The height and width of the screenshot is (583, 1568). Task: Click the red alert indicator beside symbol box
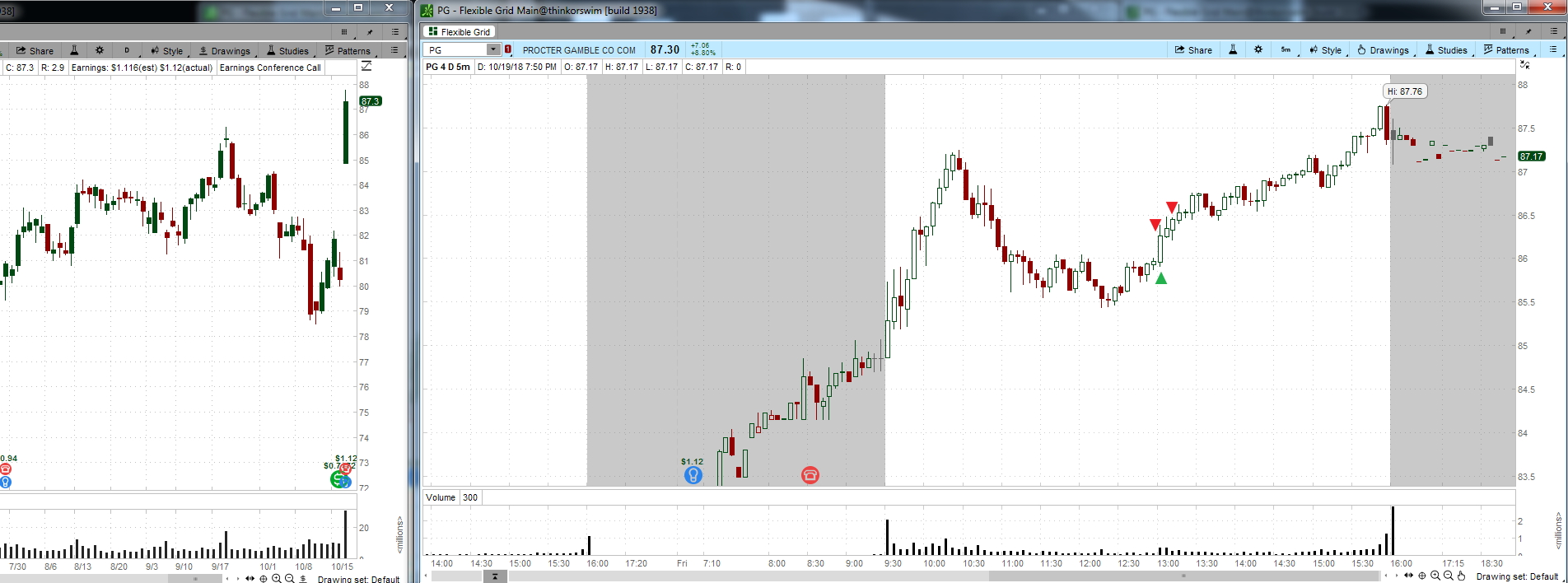pyautogui.click(x=508, y=50)
